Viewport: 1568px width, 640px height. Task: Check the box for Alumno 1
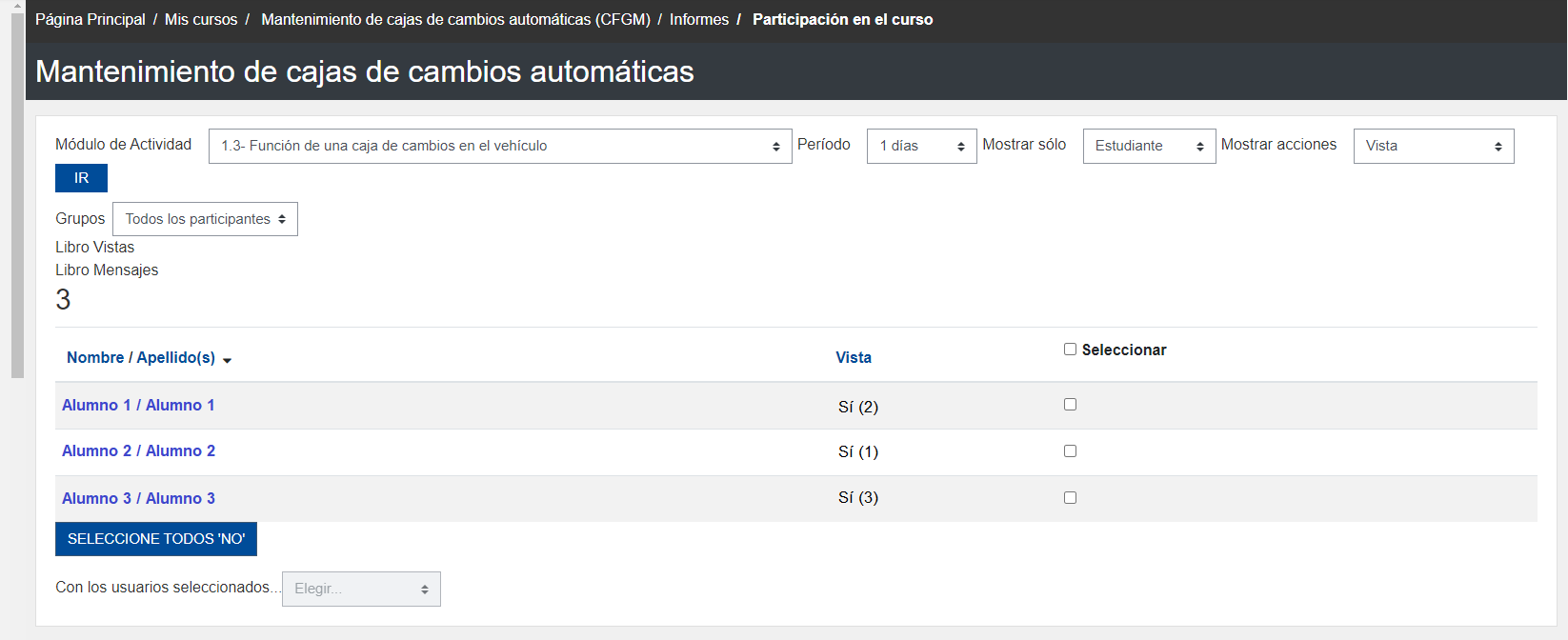tap(1070, 405)
